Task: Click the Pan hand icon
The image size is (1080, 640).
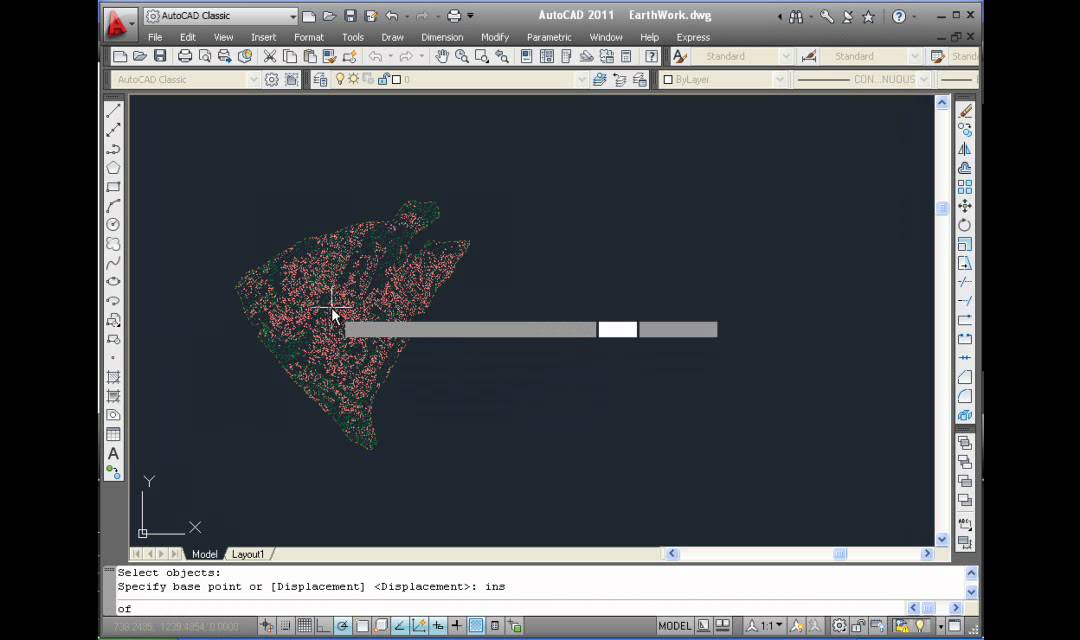Action: [442, 56]
